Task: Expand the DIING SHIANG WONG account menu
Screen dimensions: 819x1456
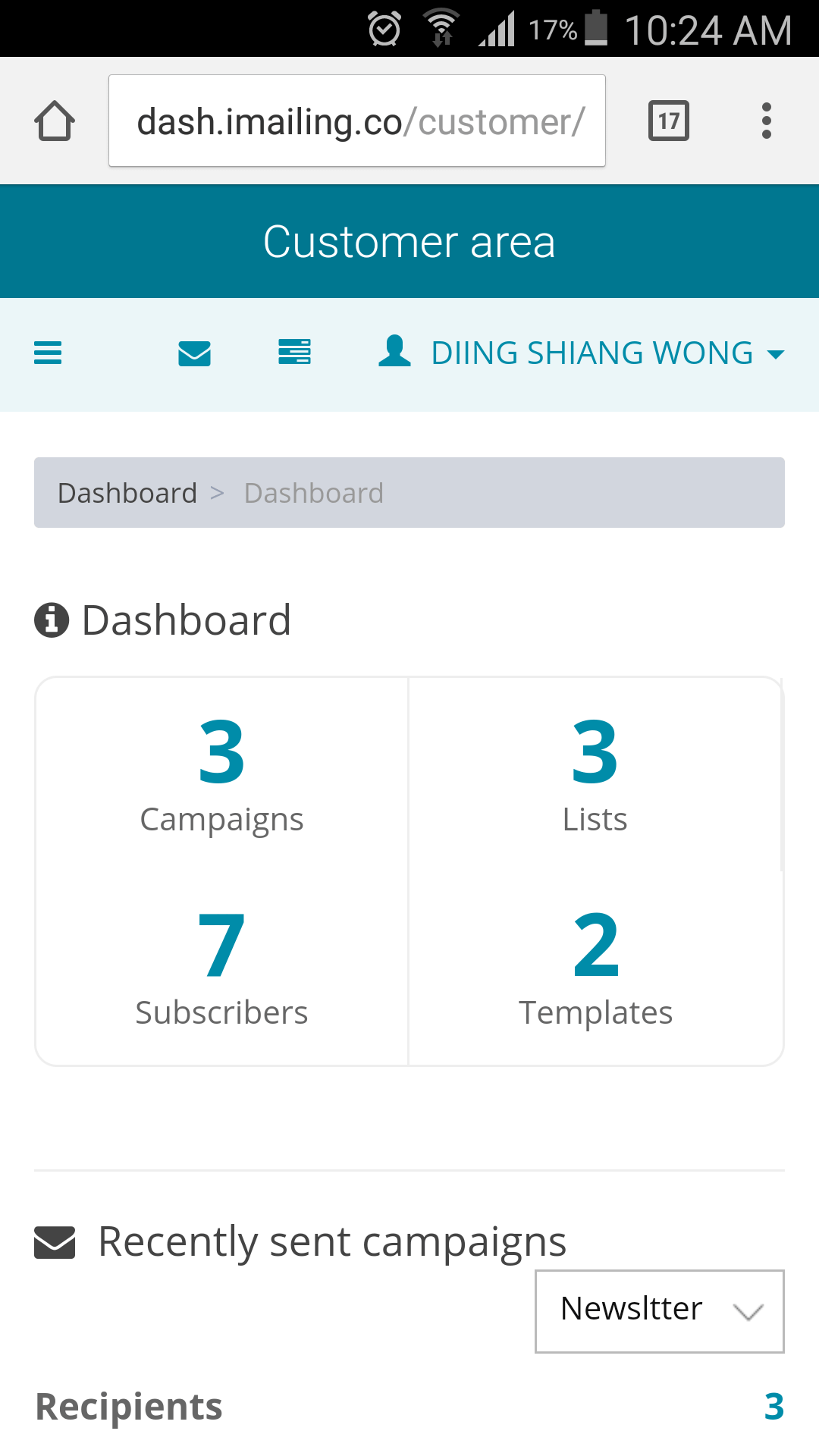Action: pos(591,353)
